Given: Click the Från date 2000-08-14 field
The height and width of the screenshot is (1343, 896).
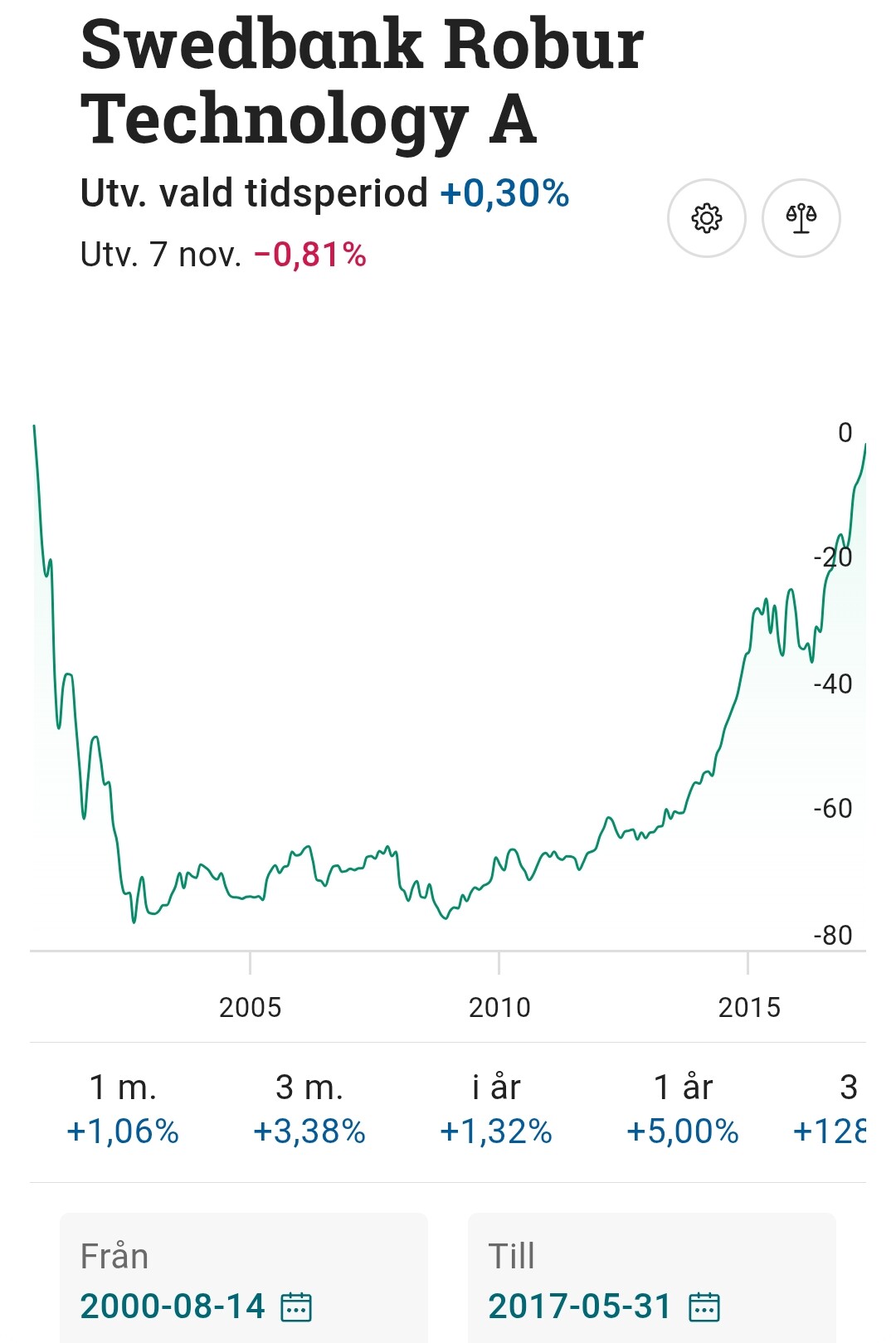Looking at the screenshot, I should point(173,1306).
